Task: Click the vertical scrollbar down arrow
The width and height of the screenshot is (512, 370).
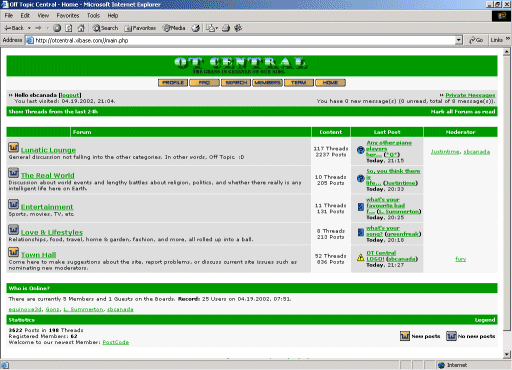Action: pos(507,354)
